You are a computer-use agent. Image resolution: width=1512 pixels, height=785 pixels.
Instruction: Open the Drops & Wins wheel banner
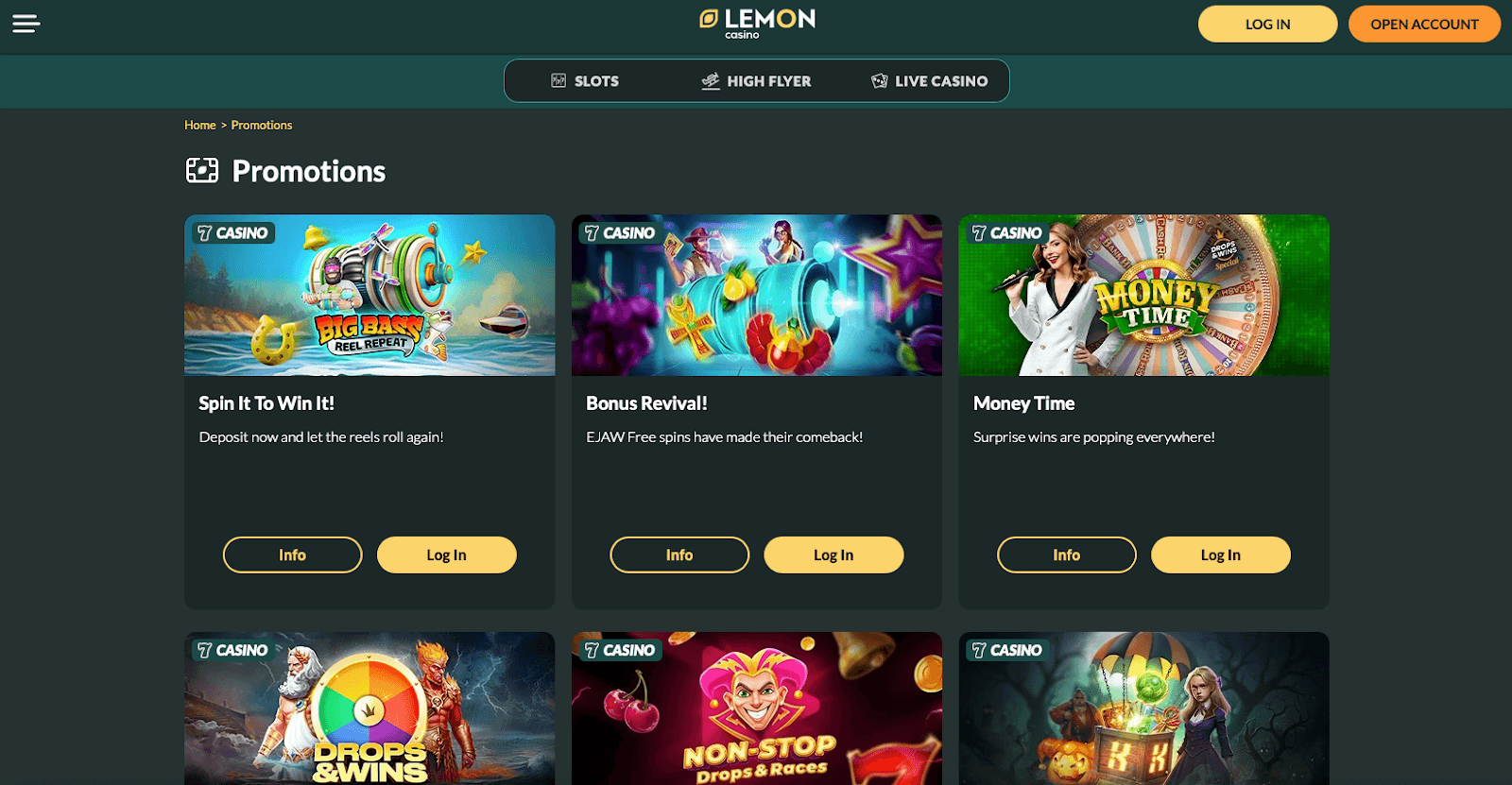click(x=369, y=708)
